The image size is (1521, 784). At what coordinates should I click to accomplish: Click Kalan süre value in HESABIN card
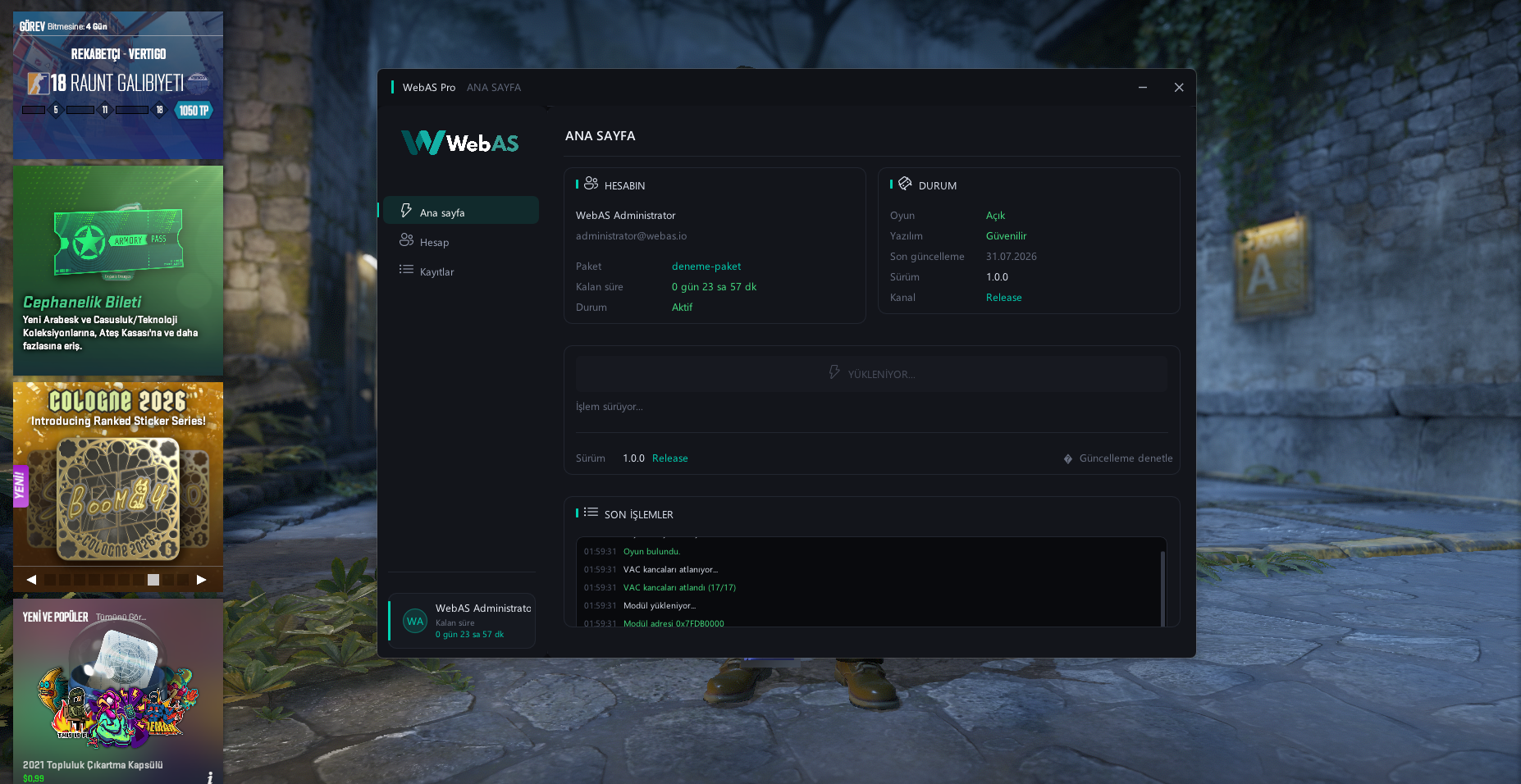714,287
